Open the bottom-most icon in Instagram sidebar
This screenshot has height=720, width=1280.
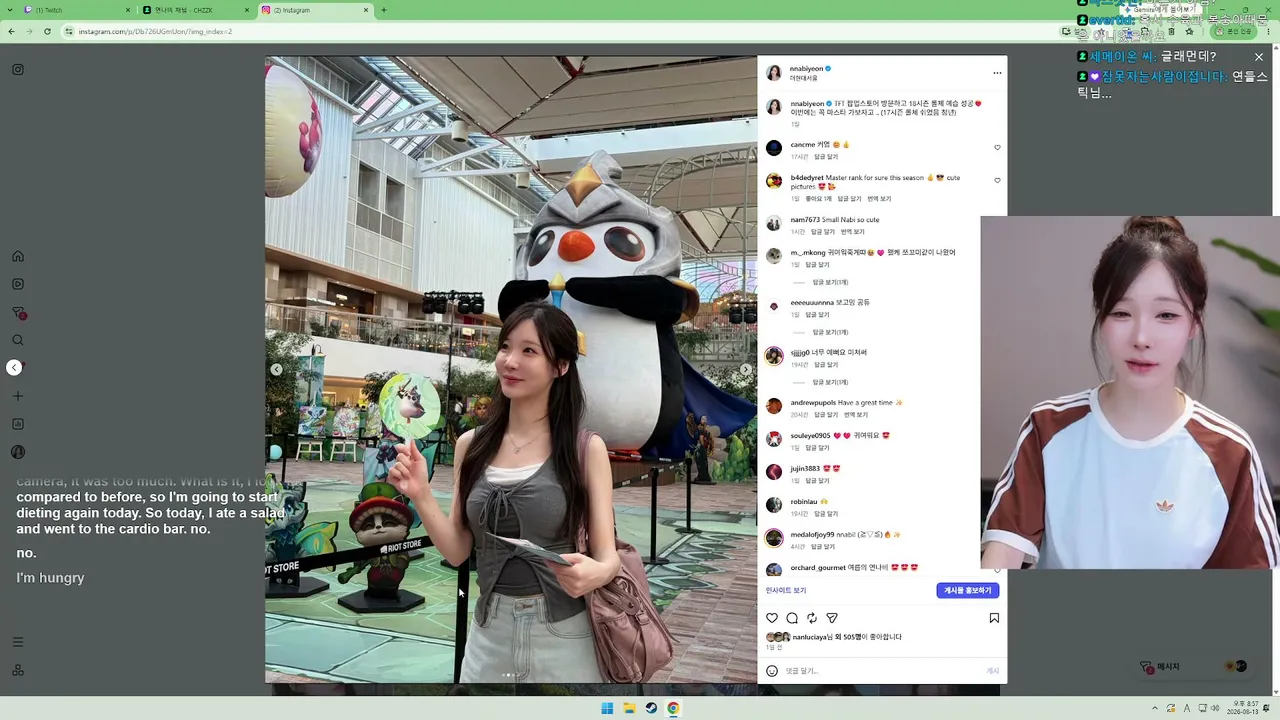[x=18, y=670]
